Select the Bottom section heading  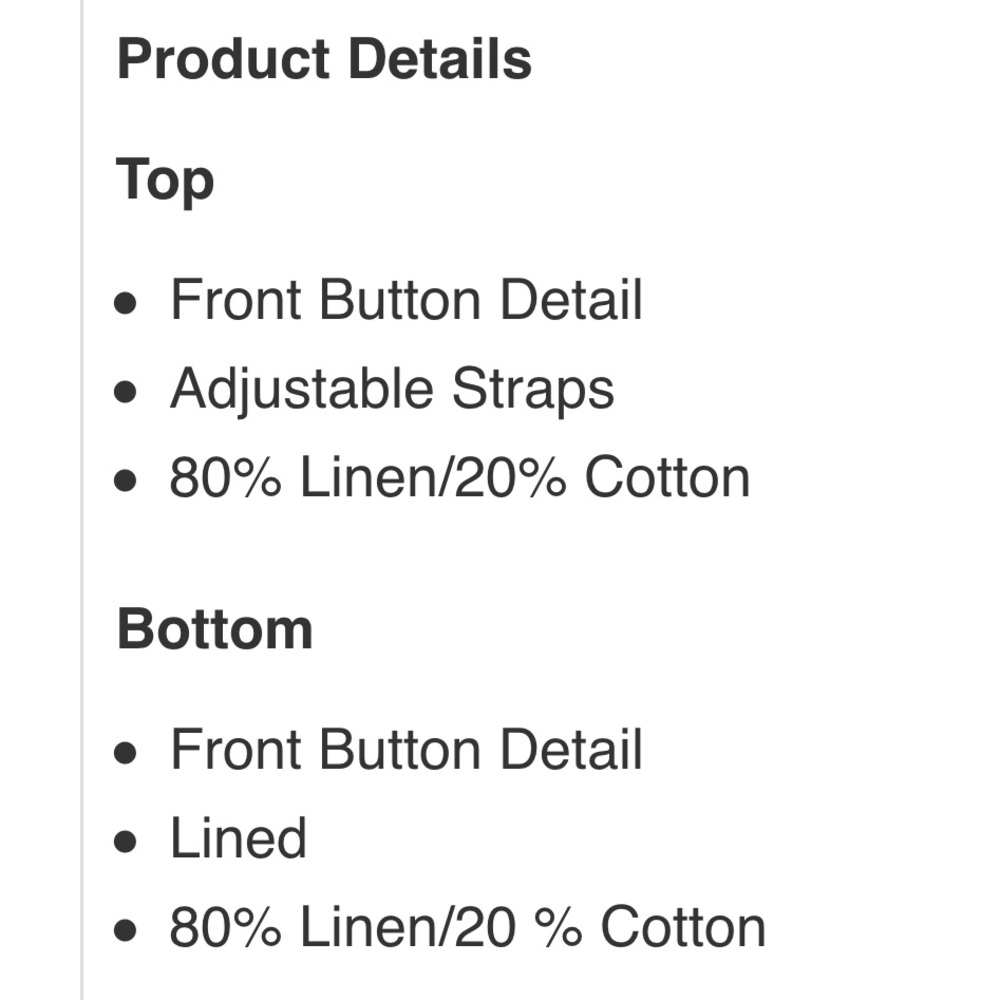(214, 630)
